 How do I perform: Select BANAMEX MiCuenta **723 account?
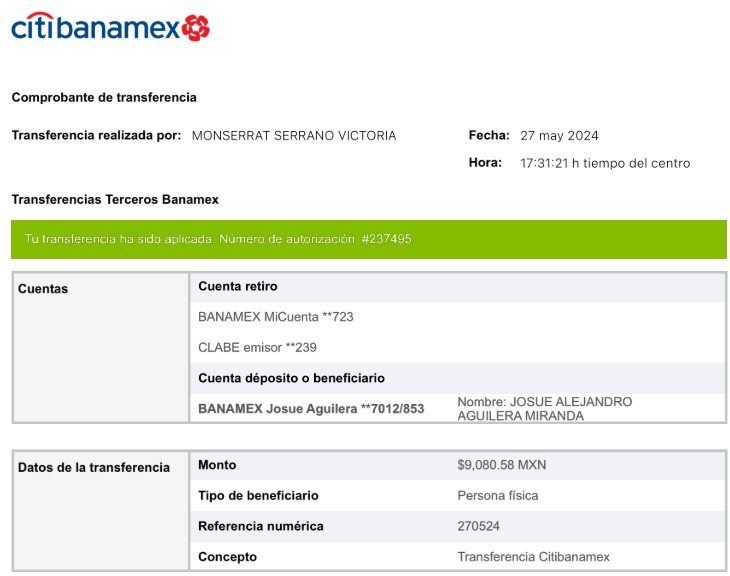point(276,317)
